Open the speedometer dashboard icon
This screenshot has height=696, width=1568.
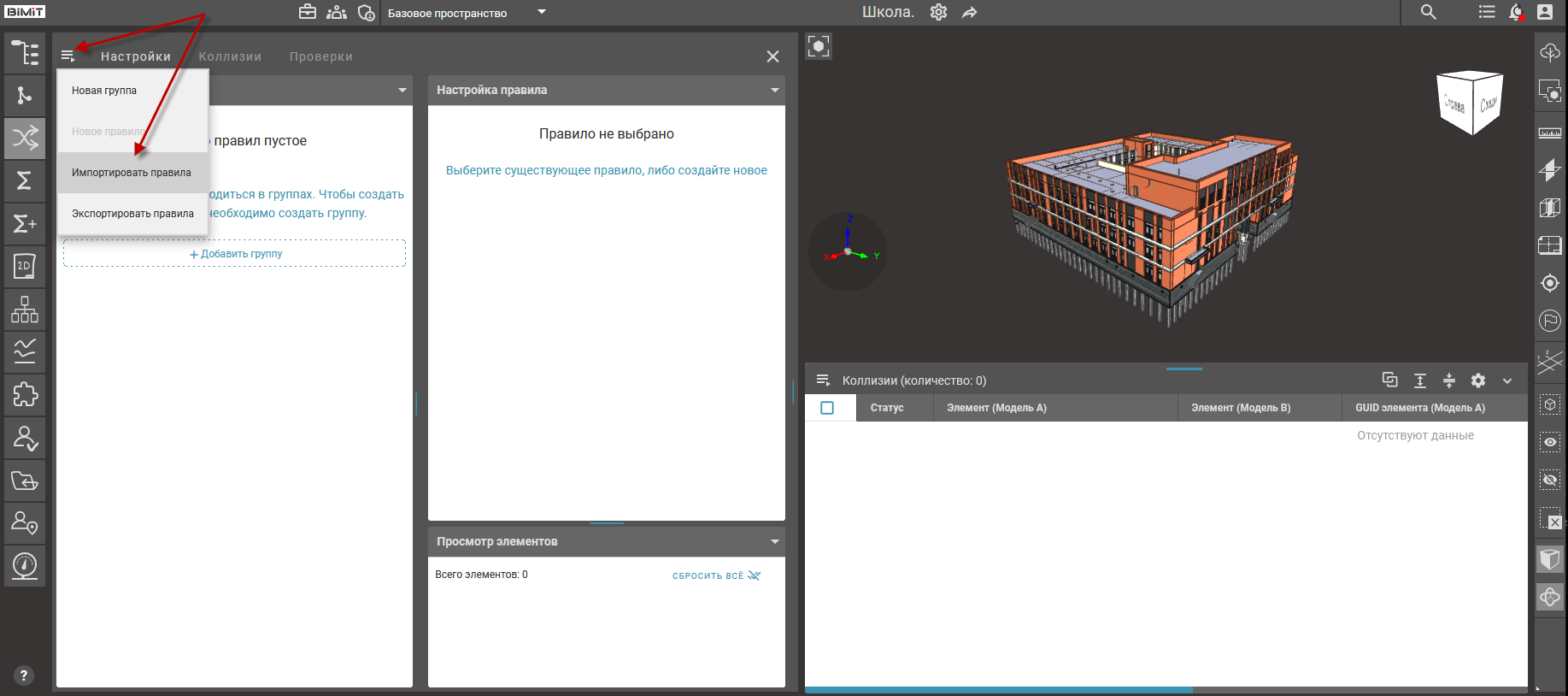[25, 565]
